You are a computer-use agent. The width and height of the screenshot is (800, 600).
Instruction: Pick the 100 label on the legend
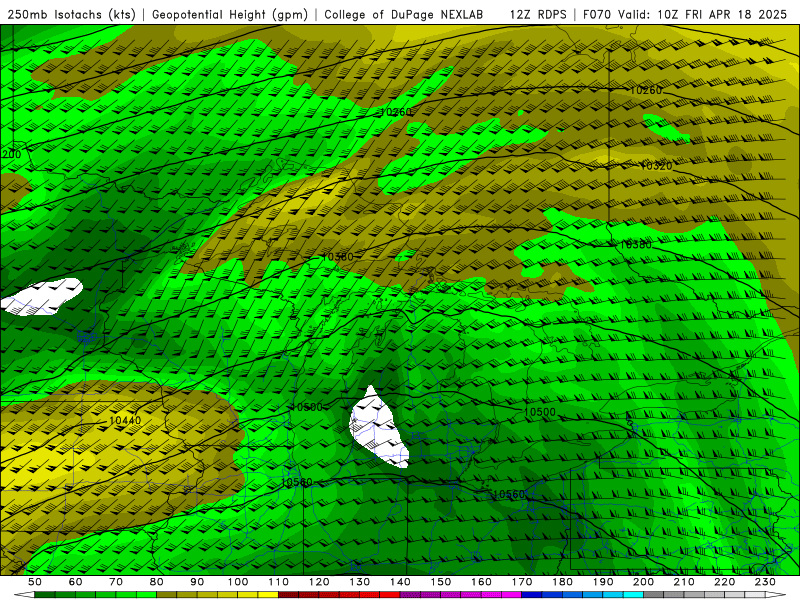click(x=238, y=582)
